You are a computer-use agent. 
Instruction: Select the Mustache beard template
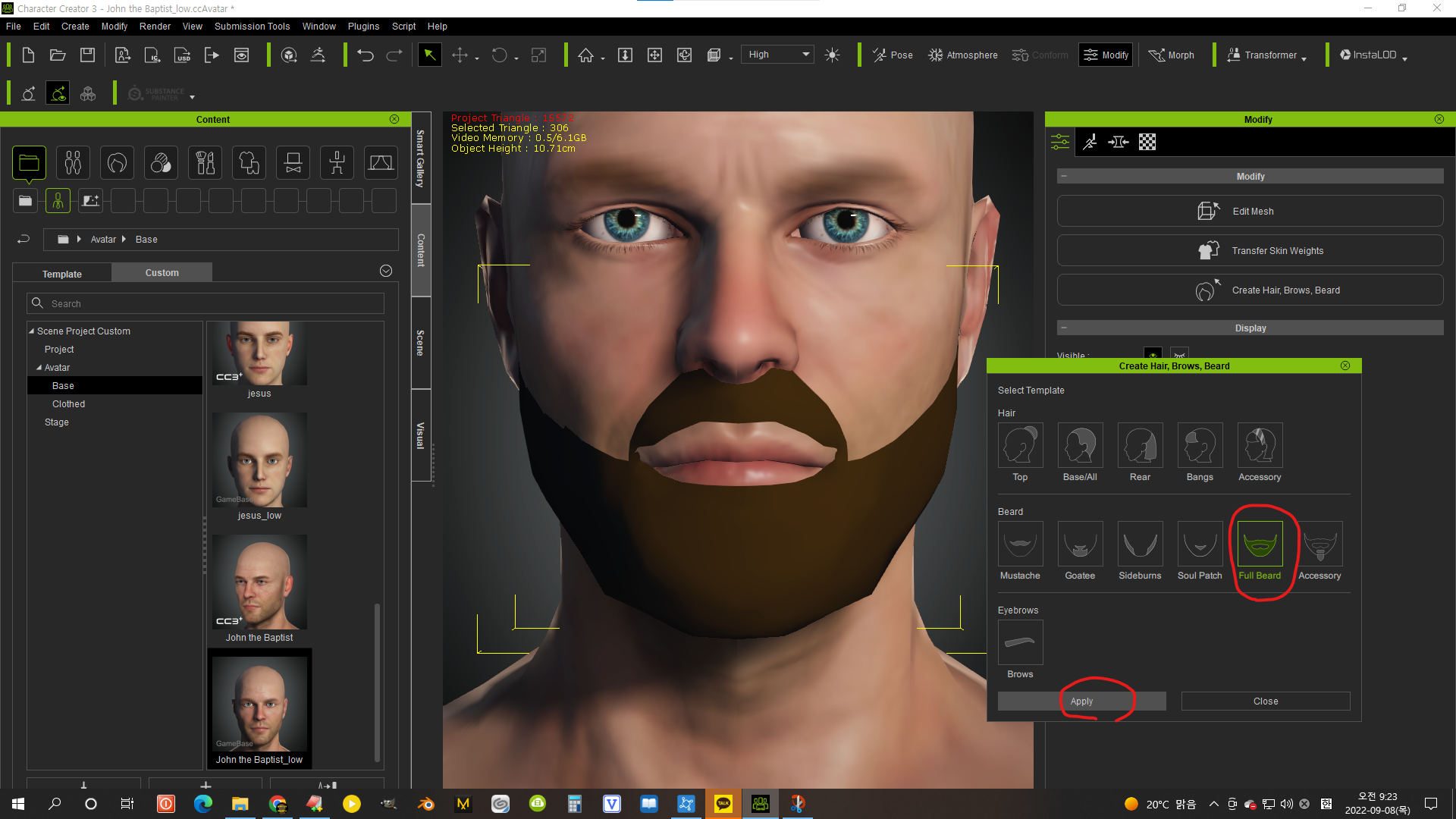coord(1020,544)
